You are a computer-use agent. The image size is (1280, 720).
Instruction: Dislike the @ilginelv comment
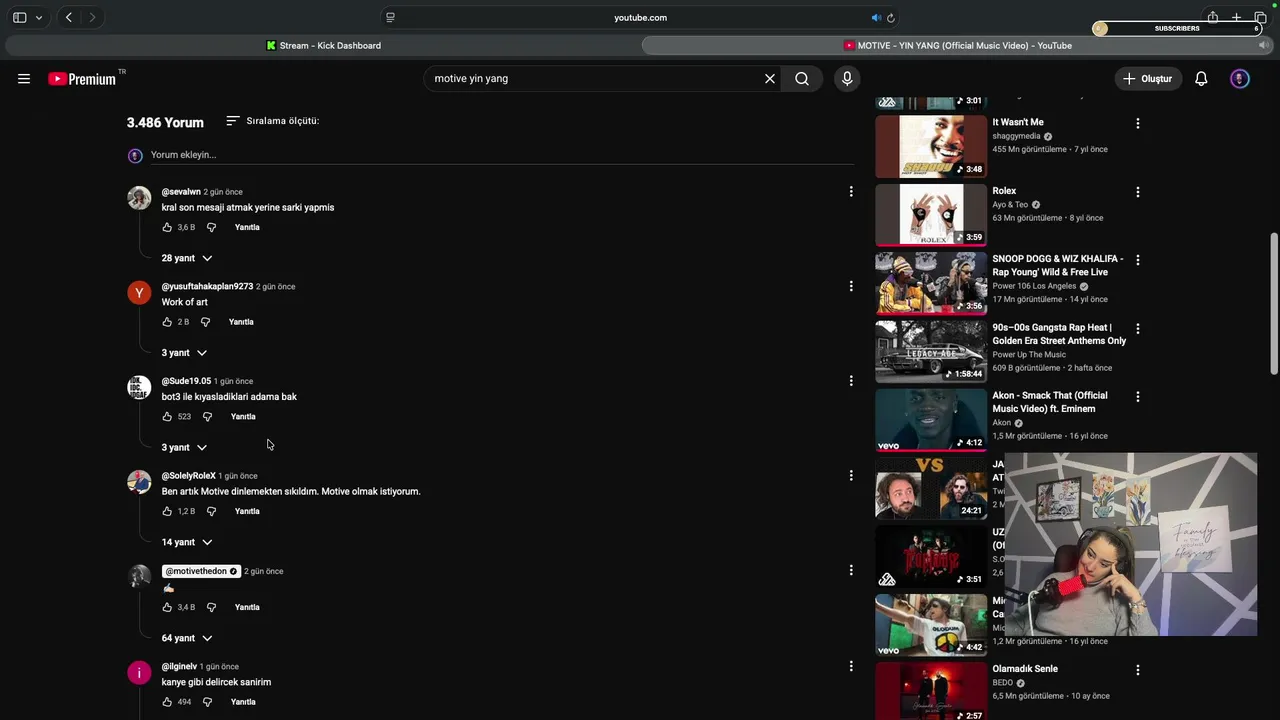pyautogui.click(x=207, y=702)
